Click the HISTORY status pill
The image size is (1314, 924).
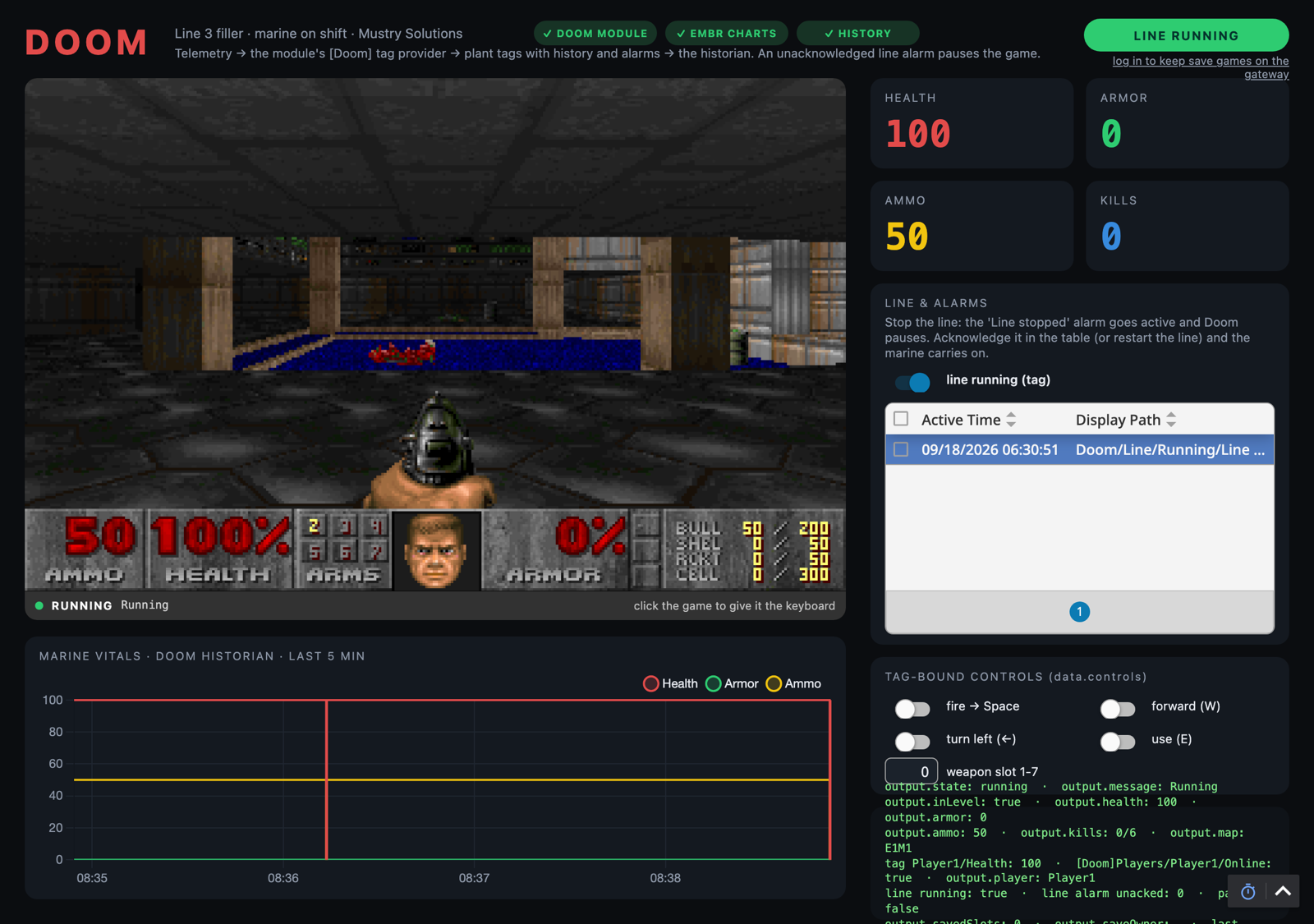tap(858, 34)
